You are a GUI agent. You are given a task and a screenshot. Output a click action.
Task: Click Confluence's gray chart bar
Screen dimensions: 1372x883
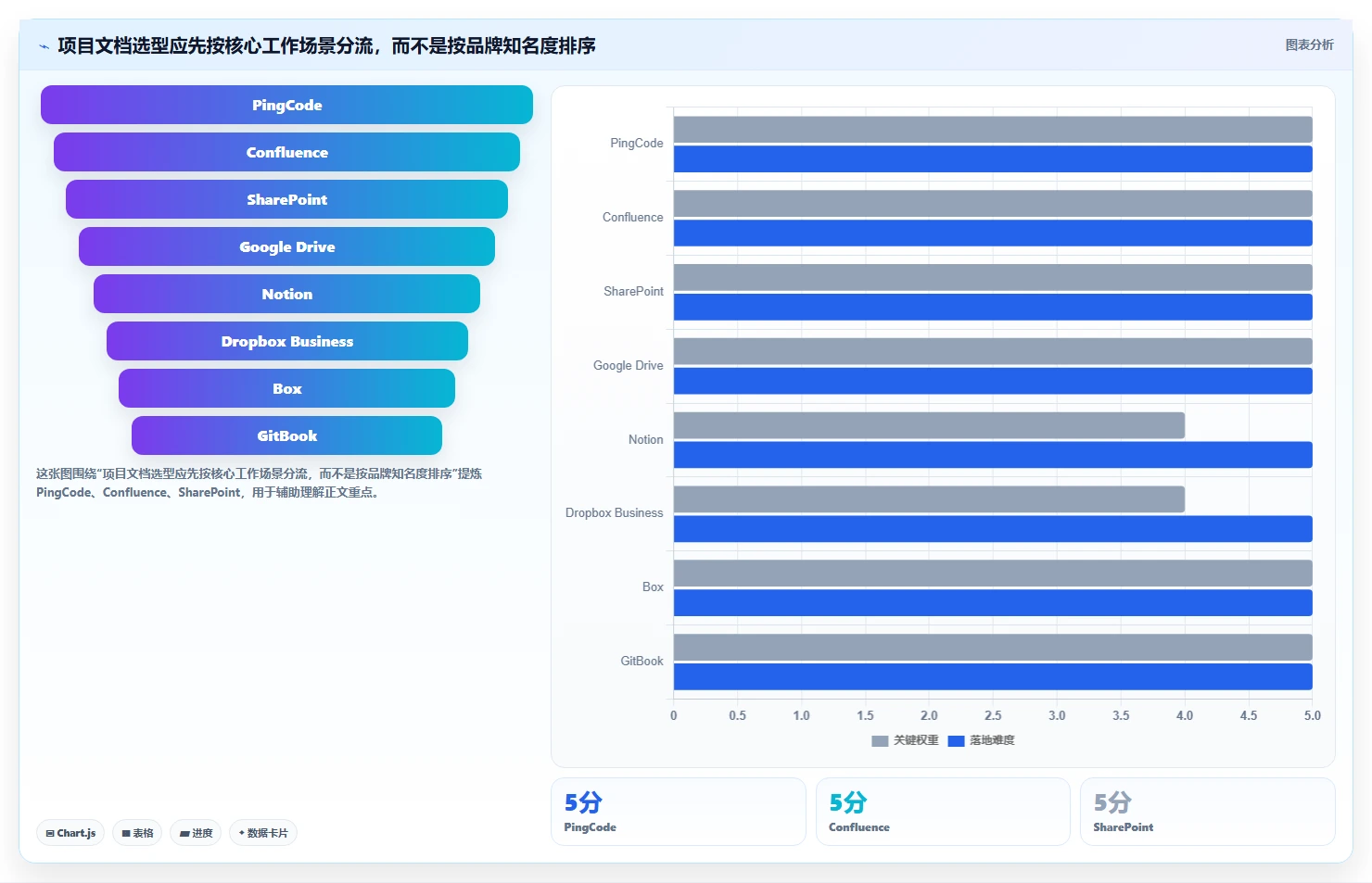click(x=993, y=203)
